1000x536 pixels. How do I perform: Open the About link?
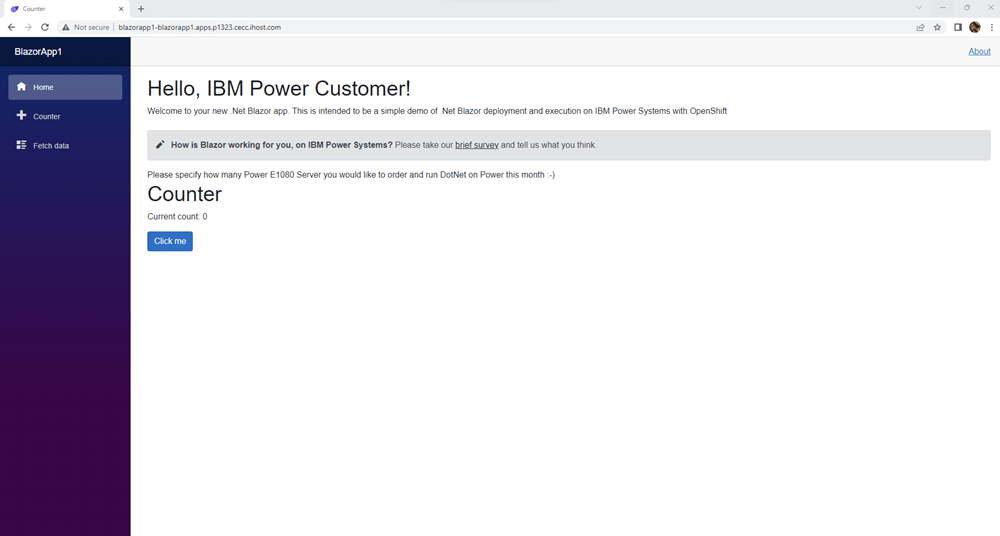coord(979,52)
